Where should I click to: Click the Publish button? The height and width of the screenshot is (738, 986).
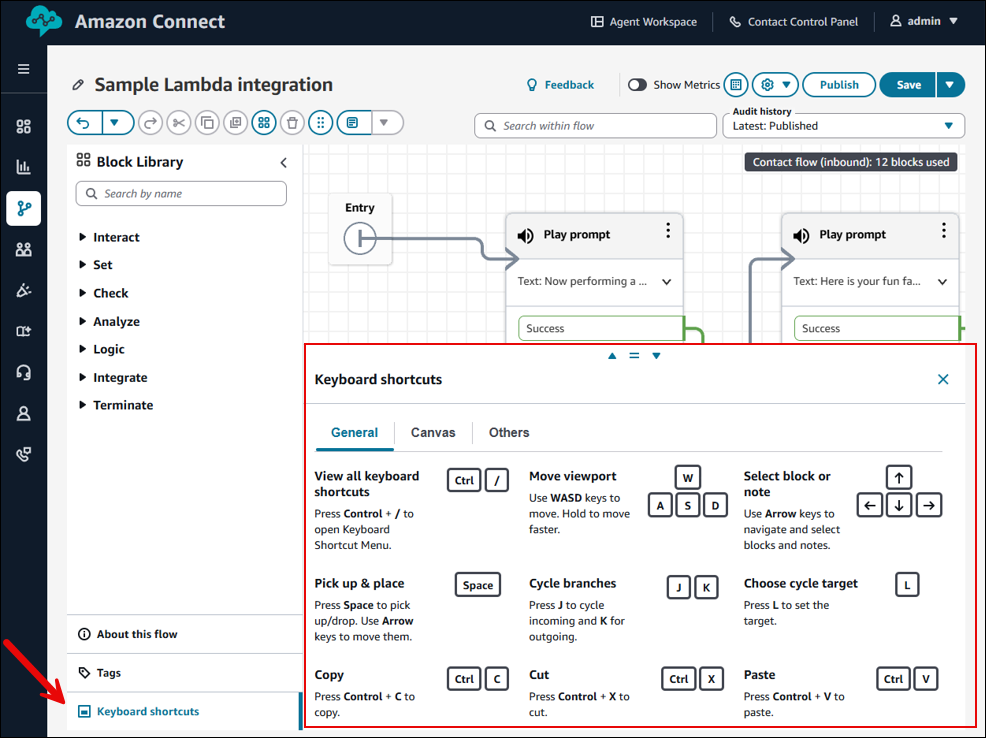(x=838, y=85)
